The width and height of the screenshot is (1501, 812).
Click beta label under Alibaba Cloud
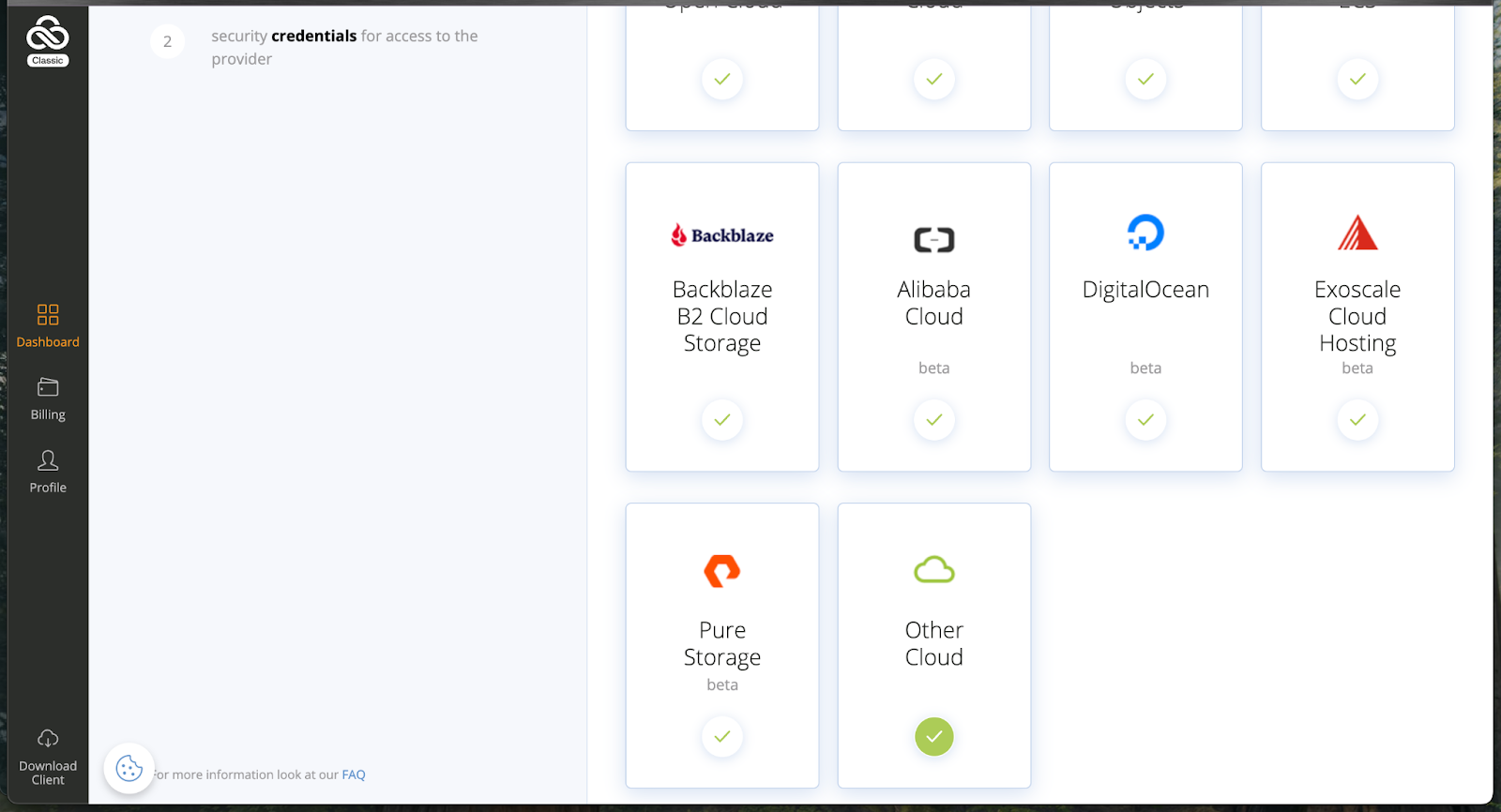[x=934, y=368]
